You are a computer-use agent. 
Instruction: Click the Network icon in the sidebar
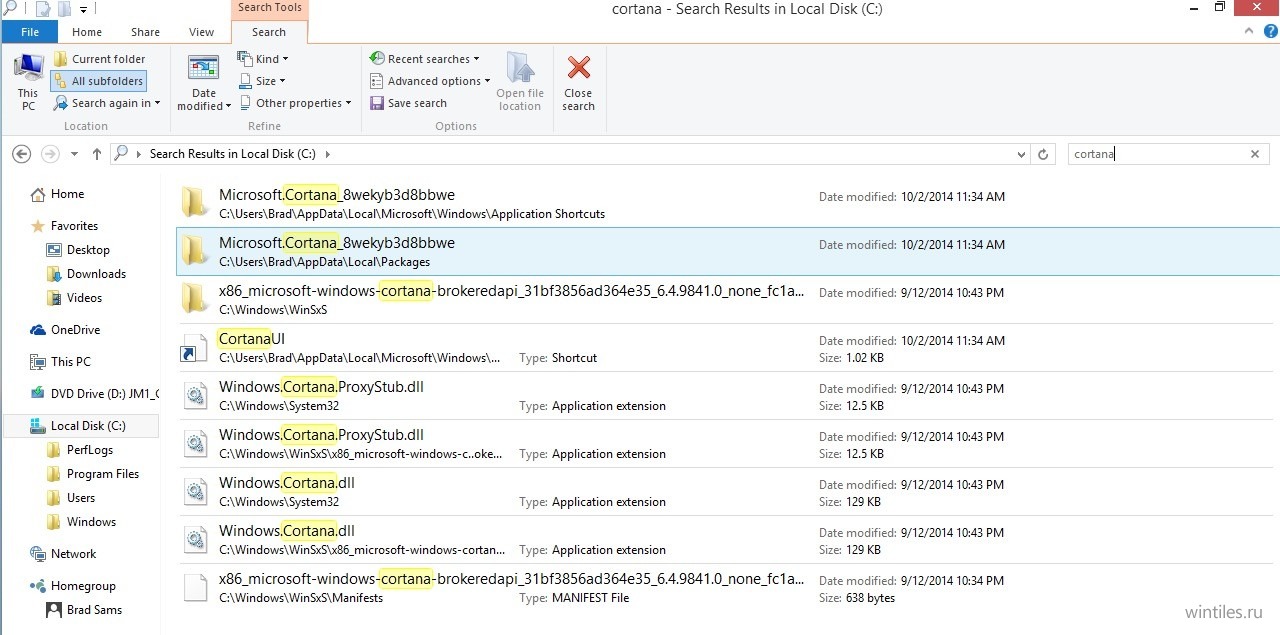(x=38, y=554)
